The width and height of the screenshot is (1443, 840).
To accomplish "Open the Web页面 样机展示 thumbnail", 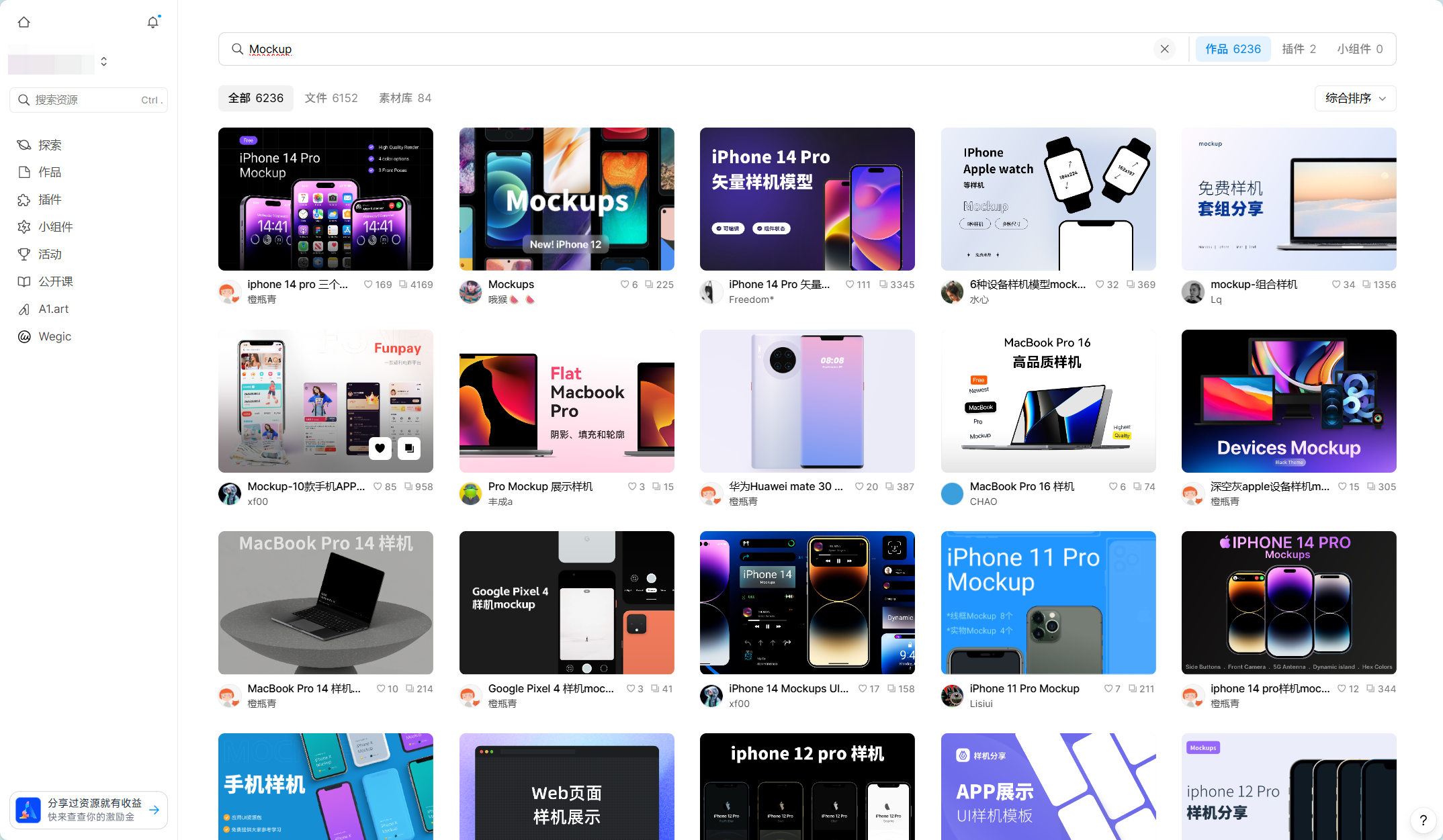I will 567,786.
